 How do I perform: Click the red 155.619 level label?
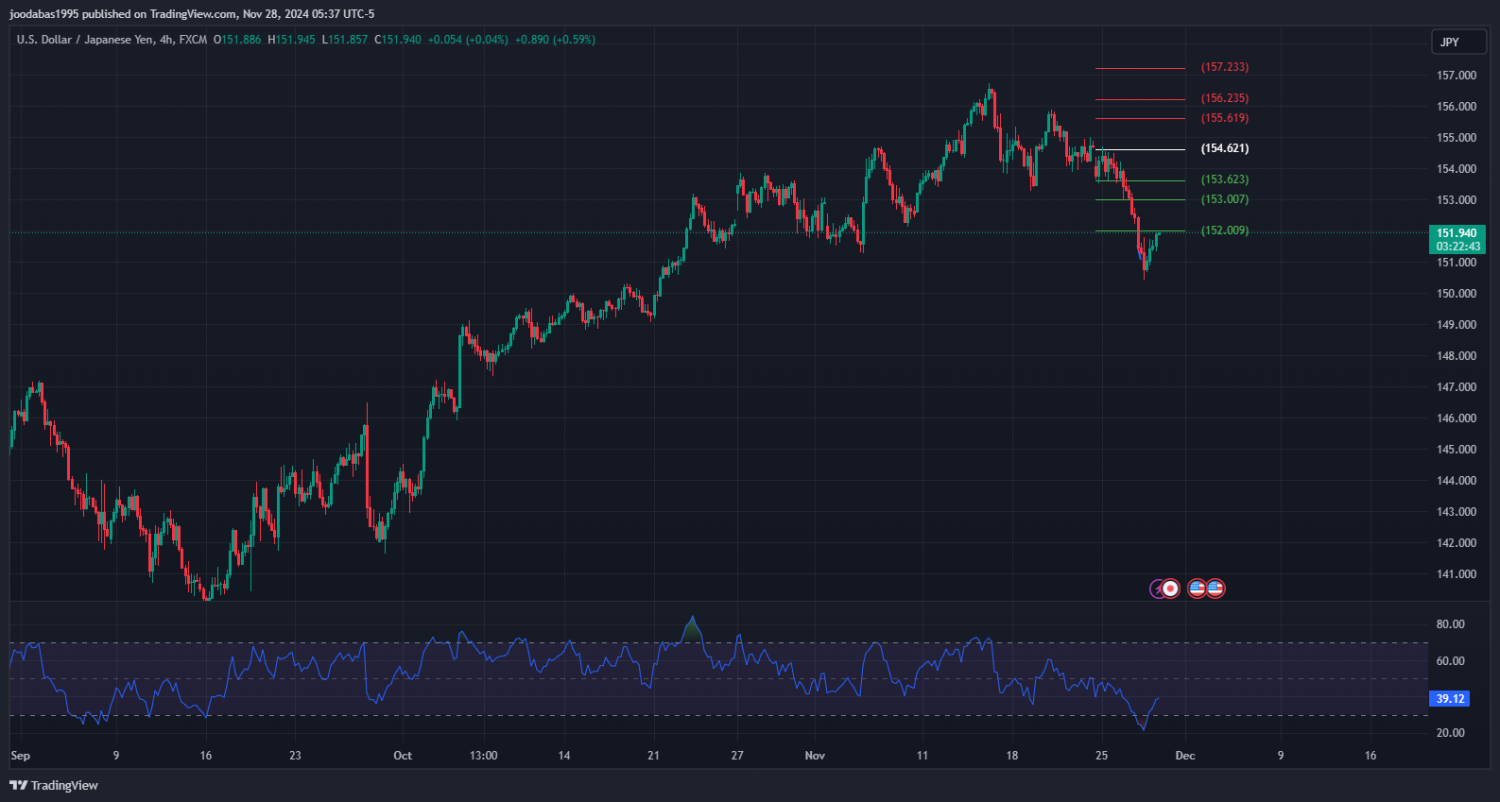(x=1224, y=118)
